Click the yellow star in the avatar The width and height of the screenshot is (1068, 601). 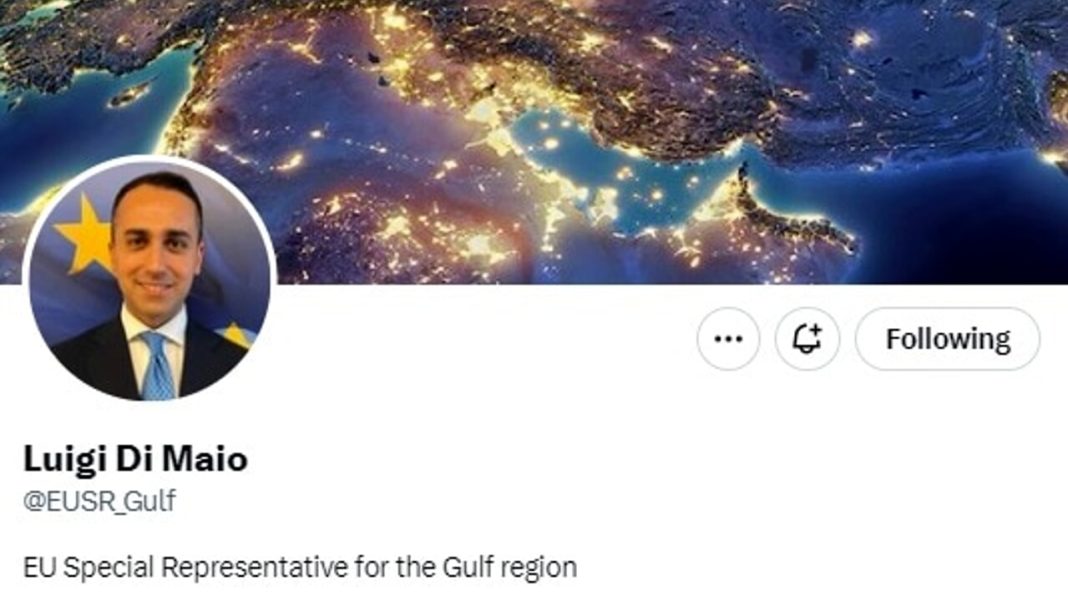(85, 234)
